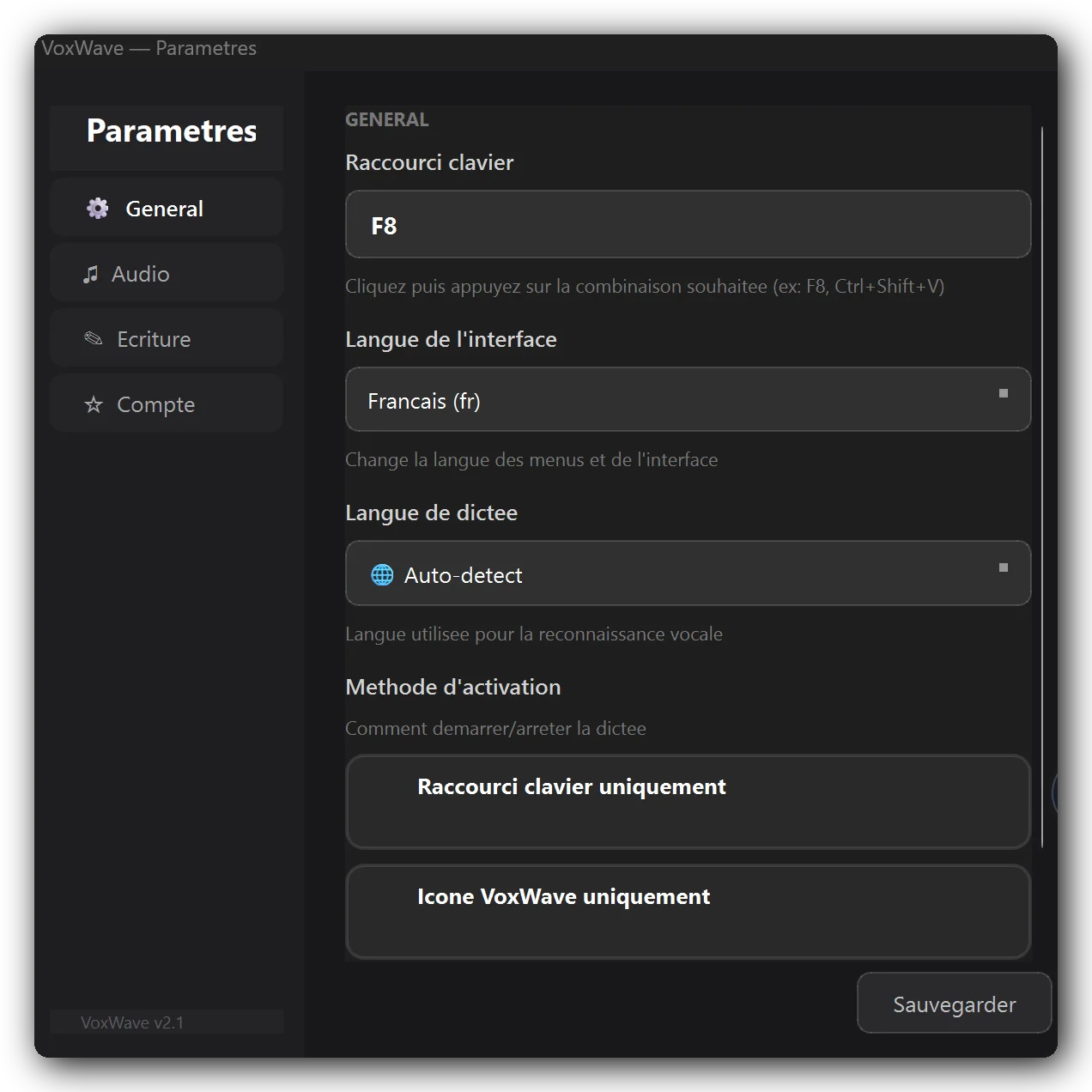Choose Icone VoxWave uniquement option
The width and height of the screenshot is (1092, 1092).
[688, 912]
